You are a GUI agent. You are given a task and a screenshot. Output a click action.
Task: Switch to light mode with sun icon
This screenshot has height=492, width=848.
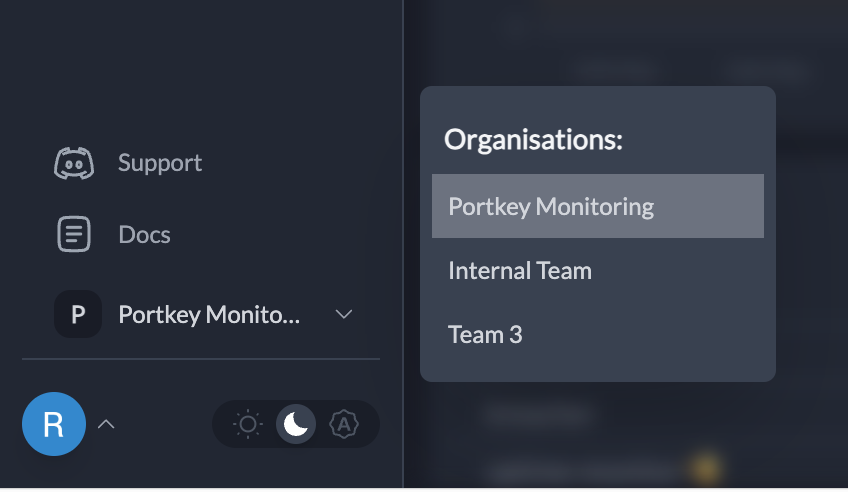click(248, 424)
